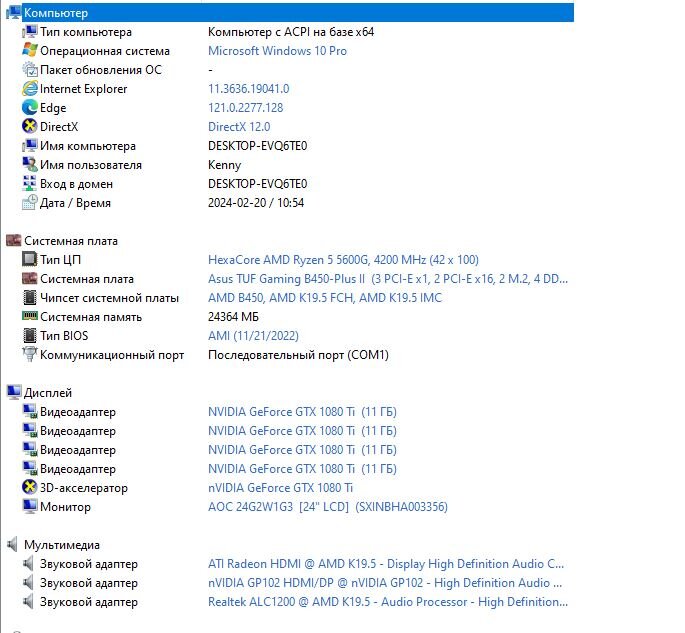Open the Asus TUF Gaming B450-Plus II link

pyautogui.click(x=388, y=279)
